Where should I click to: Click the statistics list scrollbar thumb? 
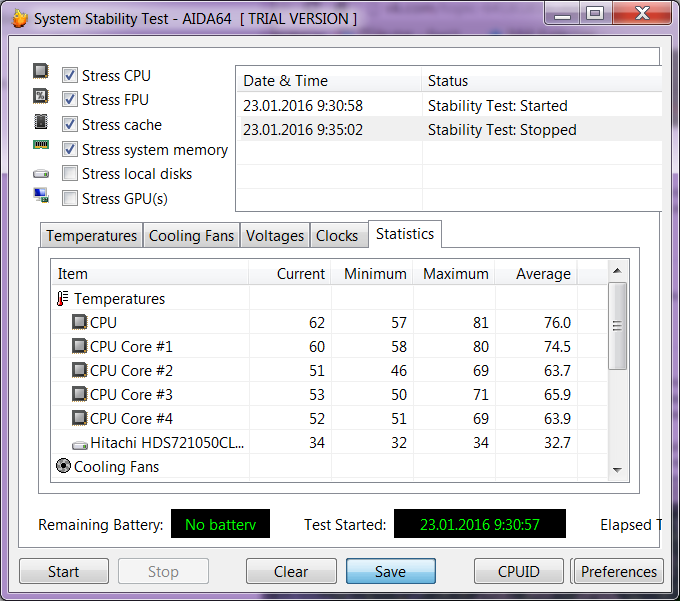[x=618, y=326]
